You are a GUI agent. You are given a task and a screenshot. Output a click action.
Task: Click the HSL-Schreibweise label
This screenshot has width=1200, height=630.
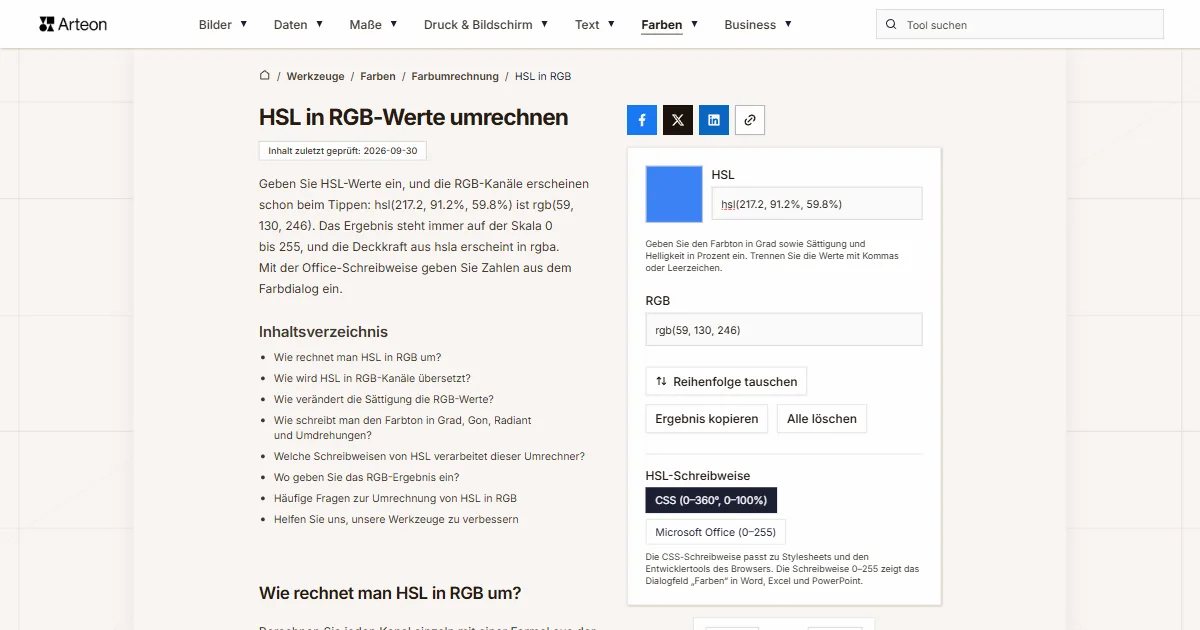(698, 476)
